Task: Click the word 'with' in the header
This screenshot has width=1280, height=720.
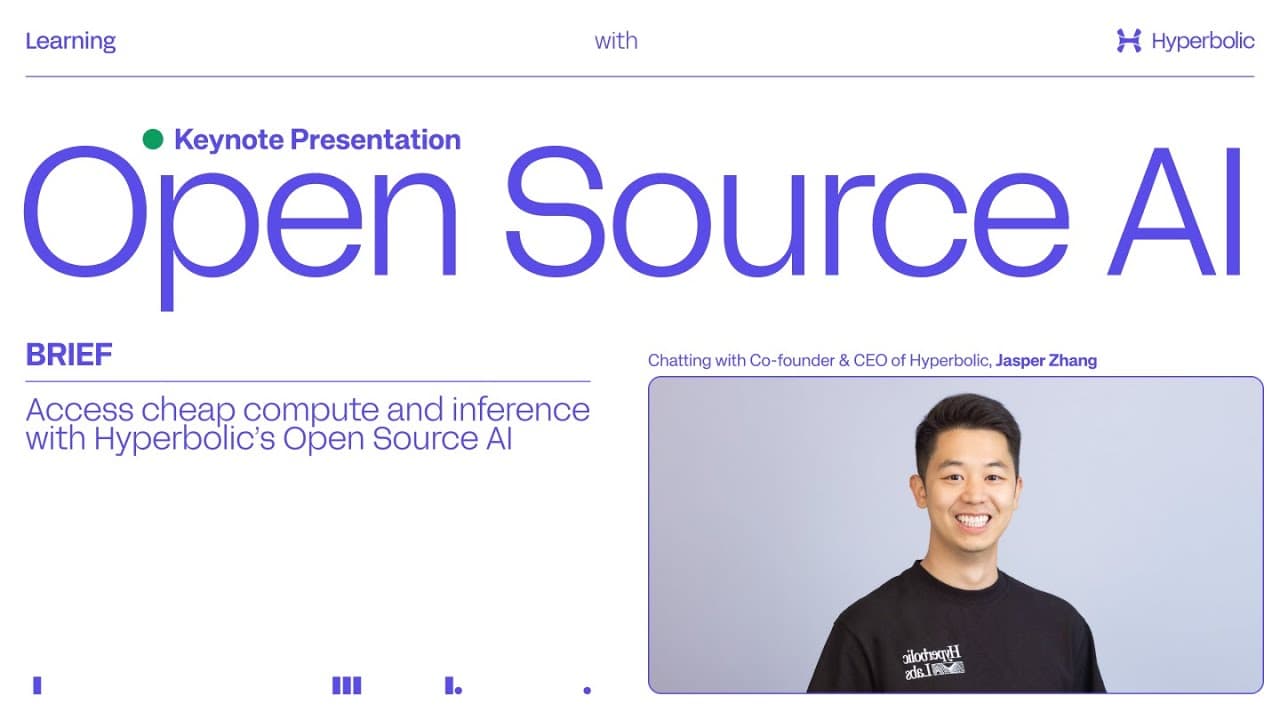Action: coord(616,41)
